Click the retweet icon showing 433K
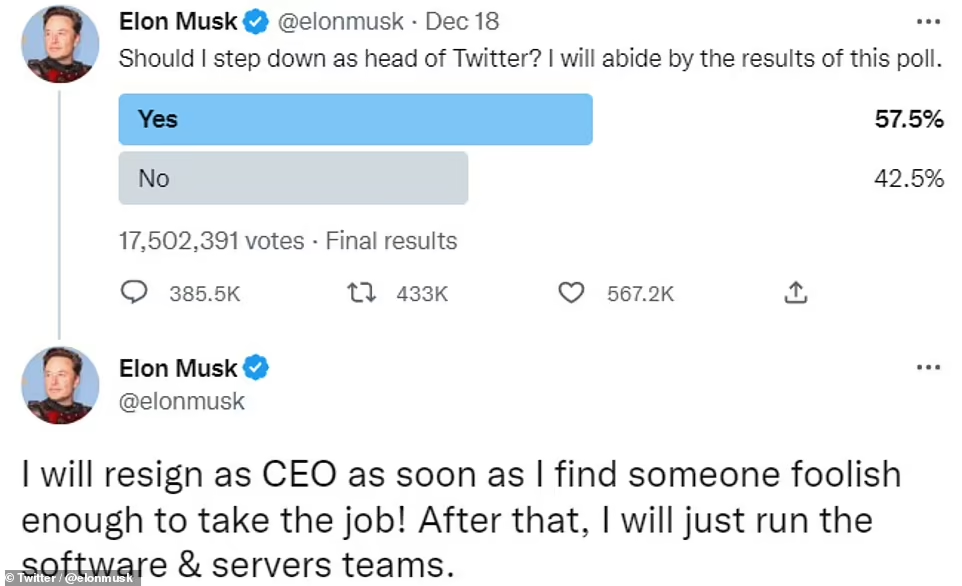Viewport: 962px width, 586px height. pyautogui.click(x=361, y=292)
